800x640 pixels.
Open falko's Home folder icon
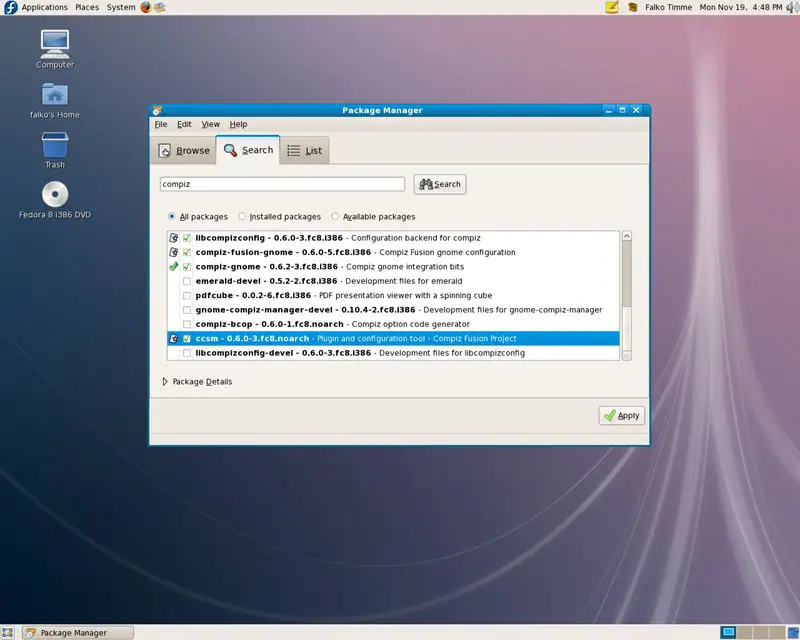[x=55, y=95]
